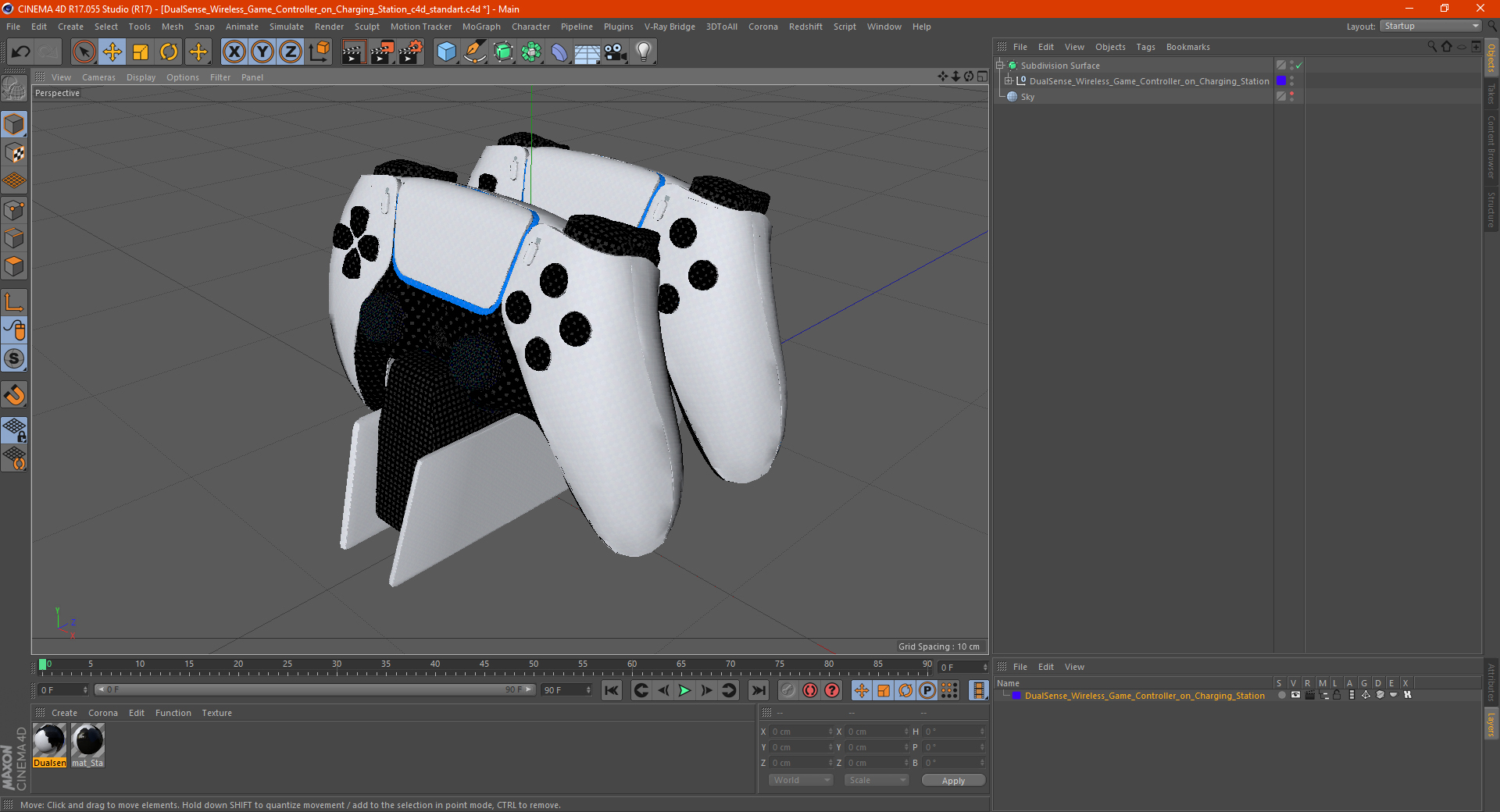This screenshot has height=812, width=1500.
Task: Click the end frame 90 F field
Action: [x=566, y=690]
